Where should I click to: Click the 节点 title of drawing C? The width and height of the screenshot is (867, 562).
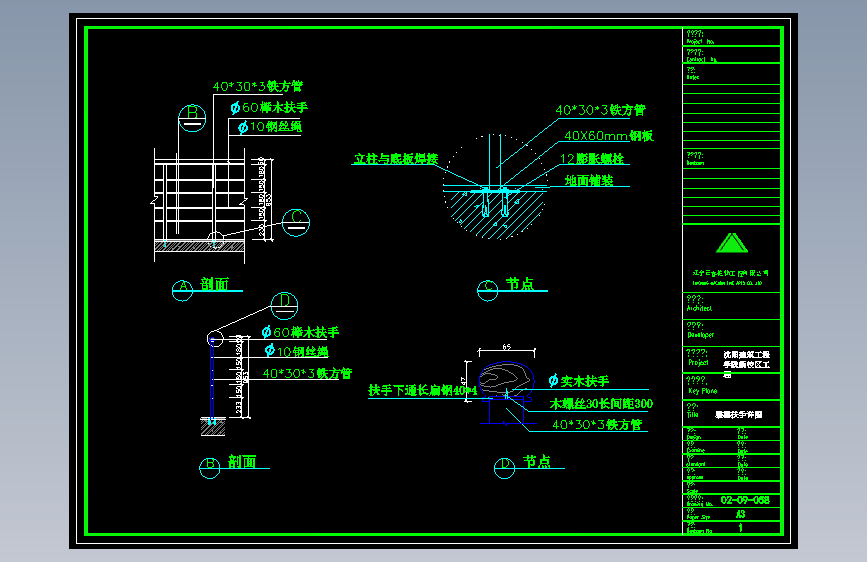pos(520,284)
